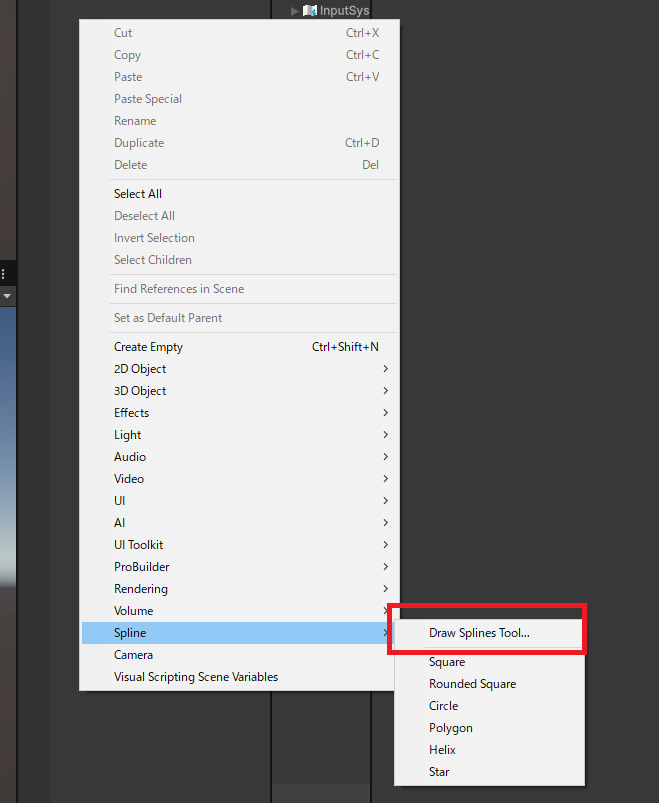
Task: Expand the 3D Object submenu
Action: pos(140,391)
